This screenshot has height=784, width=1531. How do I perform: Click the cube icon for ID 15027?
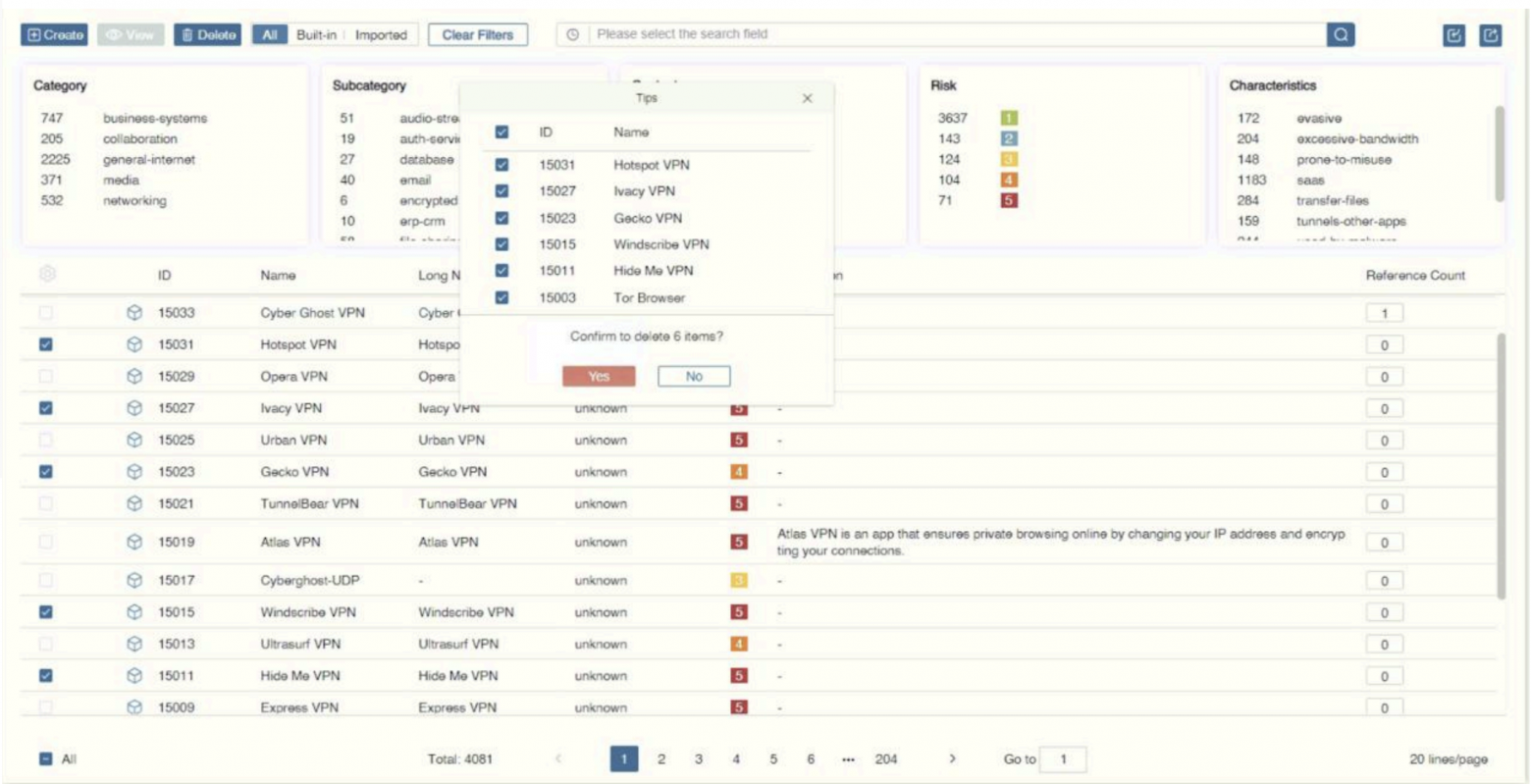[x=134, y=408]
